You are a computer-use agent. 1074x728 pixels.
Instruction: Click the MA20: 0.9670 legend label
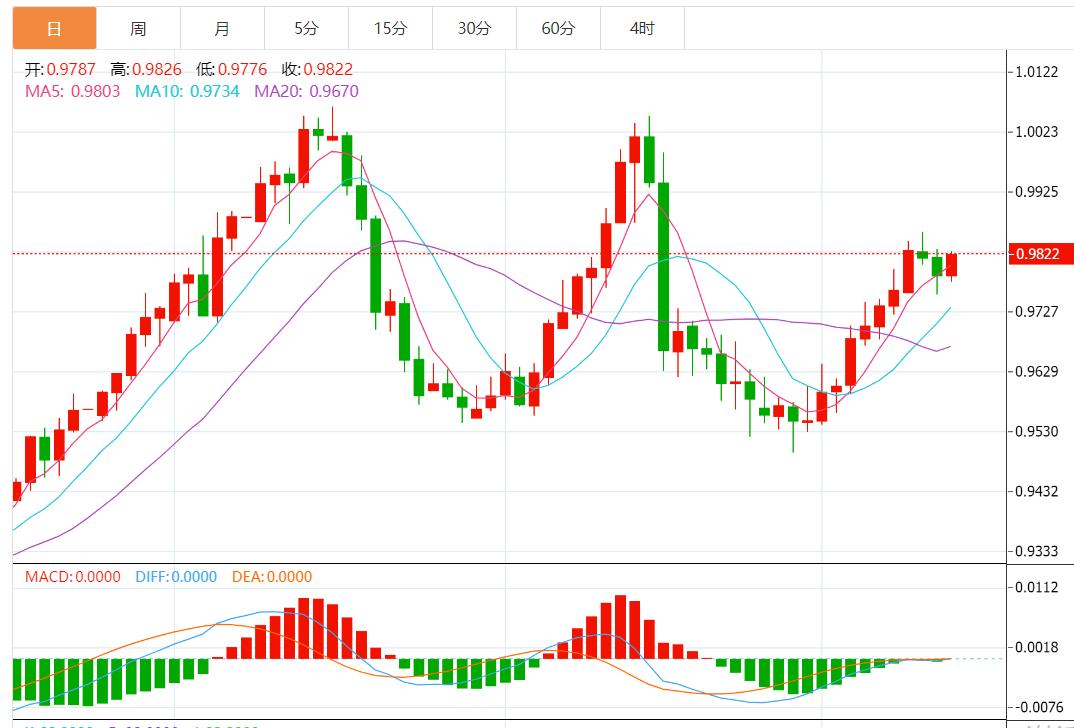pyautogui.click(x=306, y=91)
